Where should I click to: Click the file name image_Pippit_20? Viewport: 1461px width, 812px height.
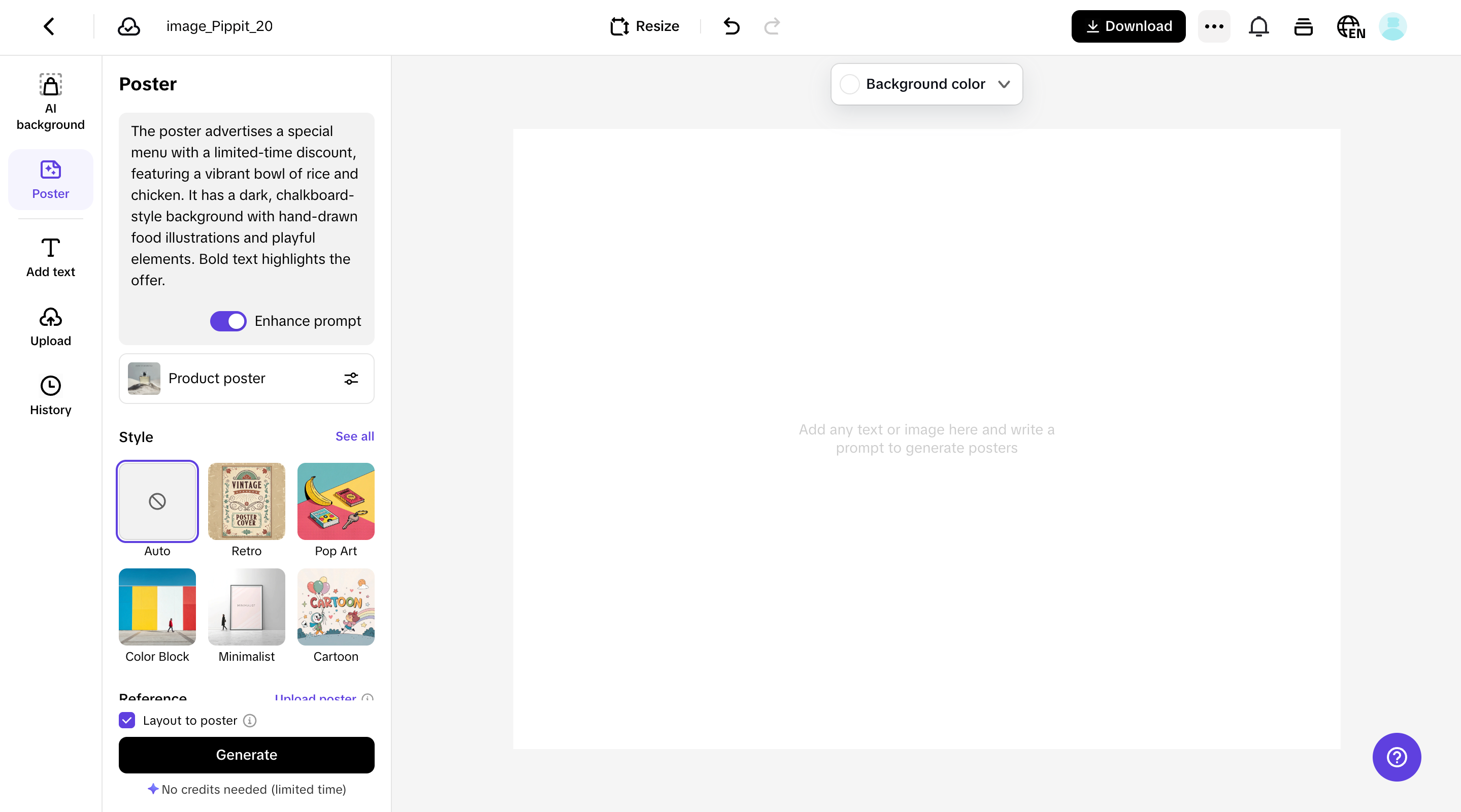(x=219, y=26)
